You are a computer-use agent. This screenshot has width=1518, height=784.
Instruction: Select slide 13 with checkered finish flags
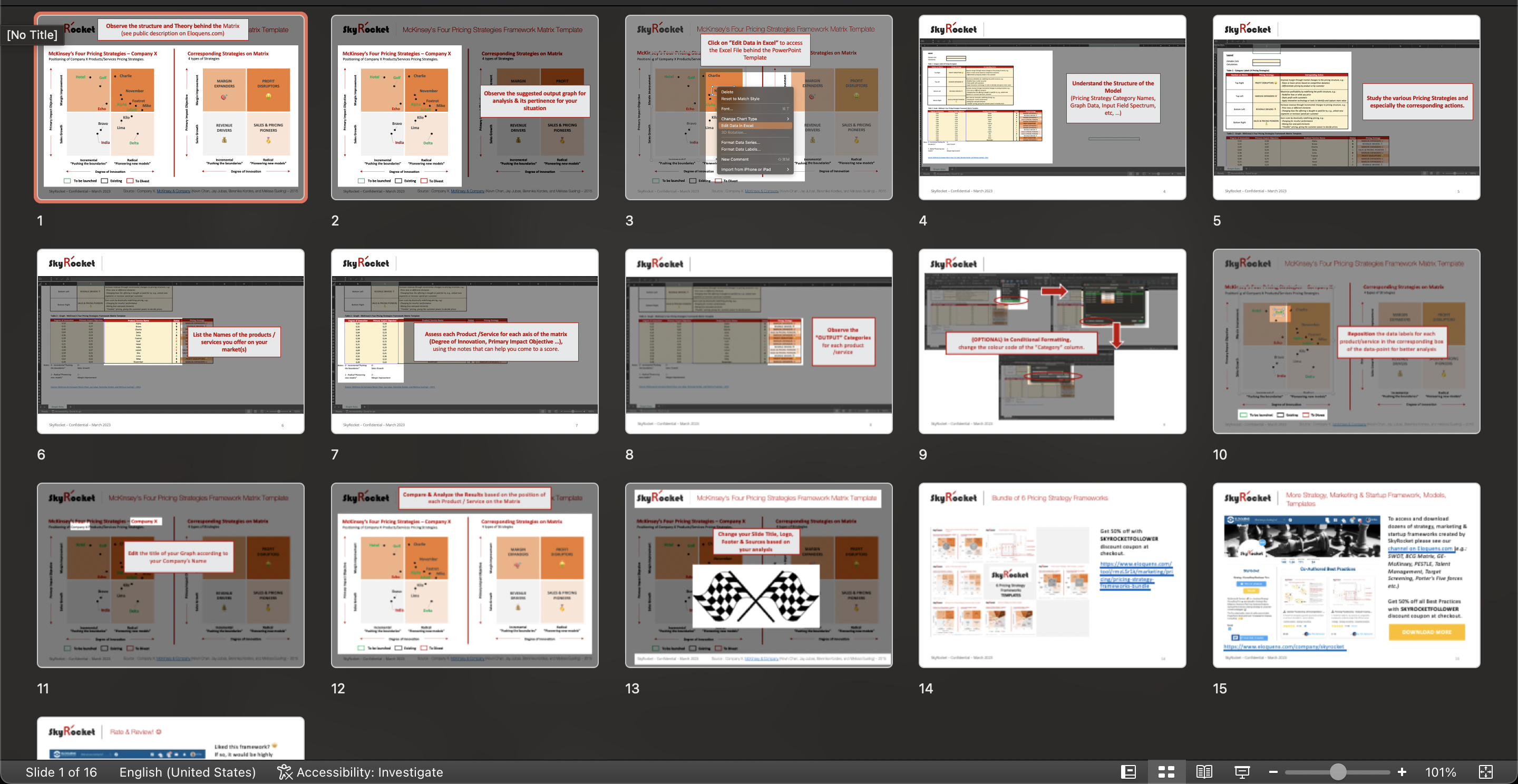pos(759,575)
